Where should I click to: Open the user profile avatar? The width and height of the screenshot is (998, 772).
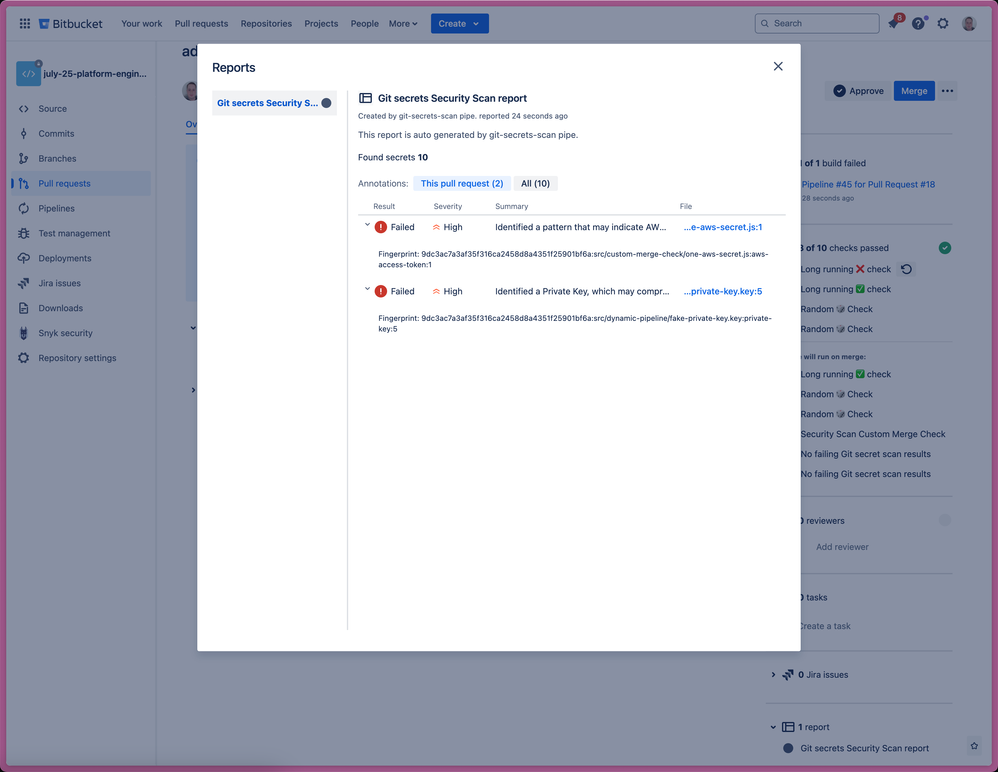pos(969,24)
